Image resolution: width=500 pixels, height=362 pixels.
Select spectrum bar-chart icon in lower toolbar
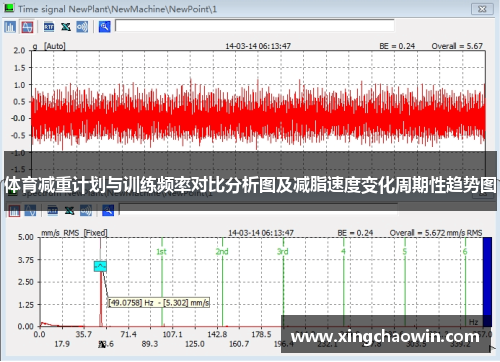click(14, 211)
